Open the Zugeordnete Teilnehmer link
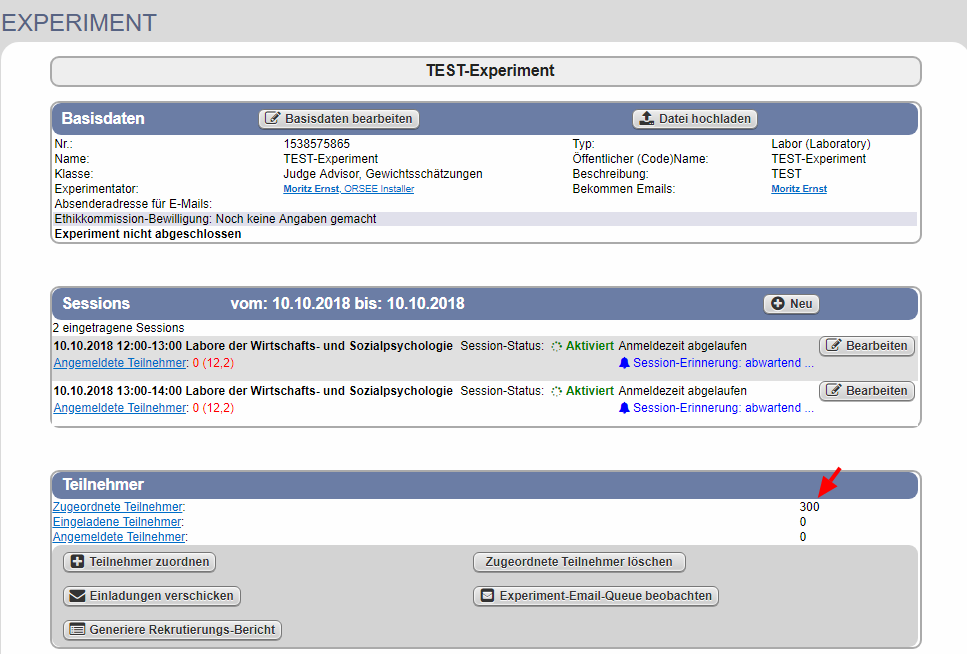This screenshot has width=967, height=654. click(118, 507)
